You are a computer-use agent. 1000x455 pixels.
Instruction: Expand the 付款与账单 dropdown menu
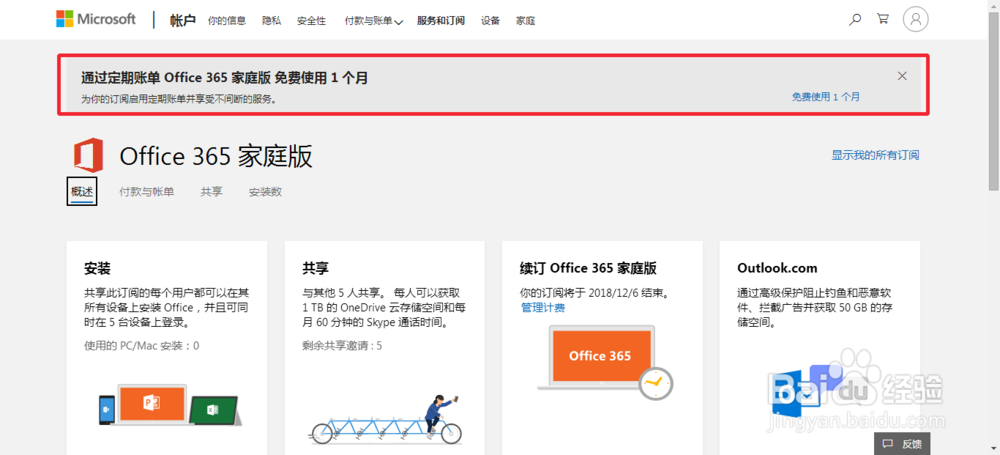373,21
